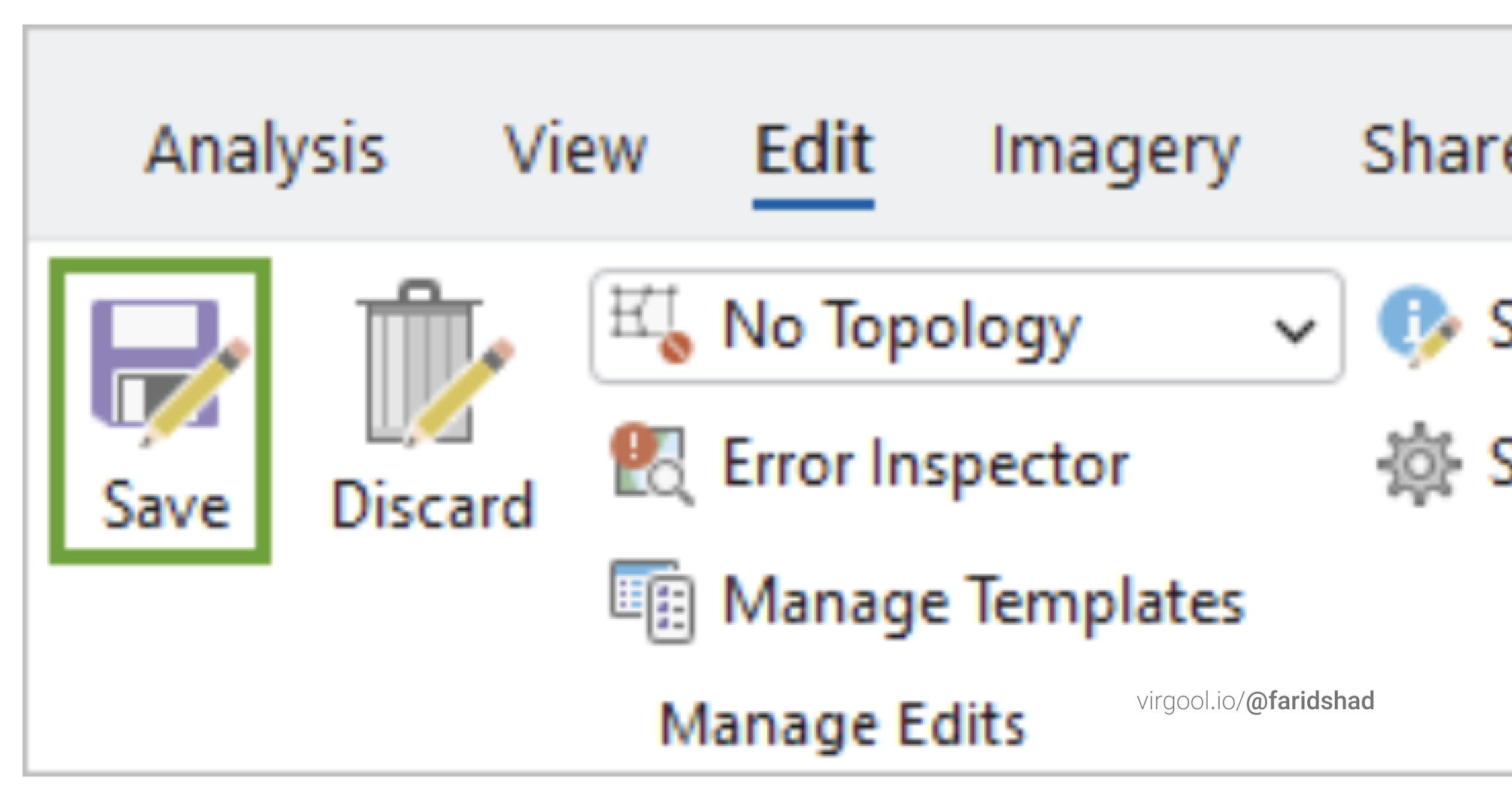Select the Edit ribbon tab
This screenshot has width=1512, height=799.
pos(813,150)
